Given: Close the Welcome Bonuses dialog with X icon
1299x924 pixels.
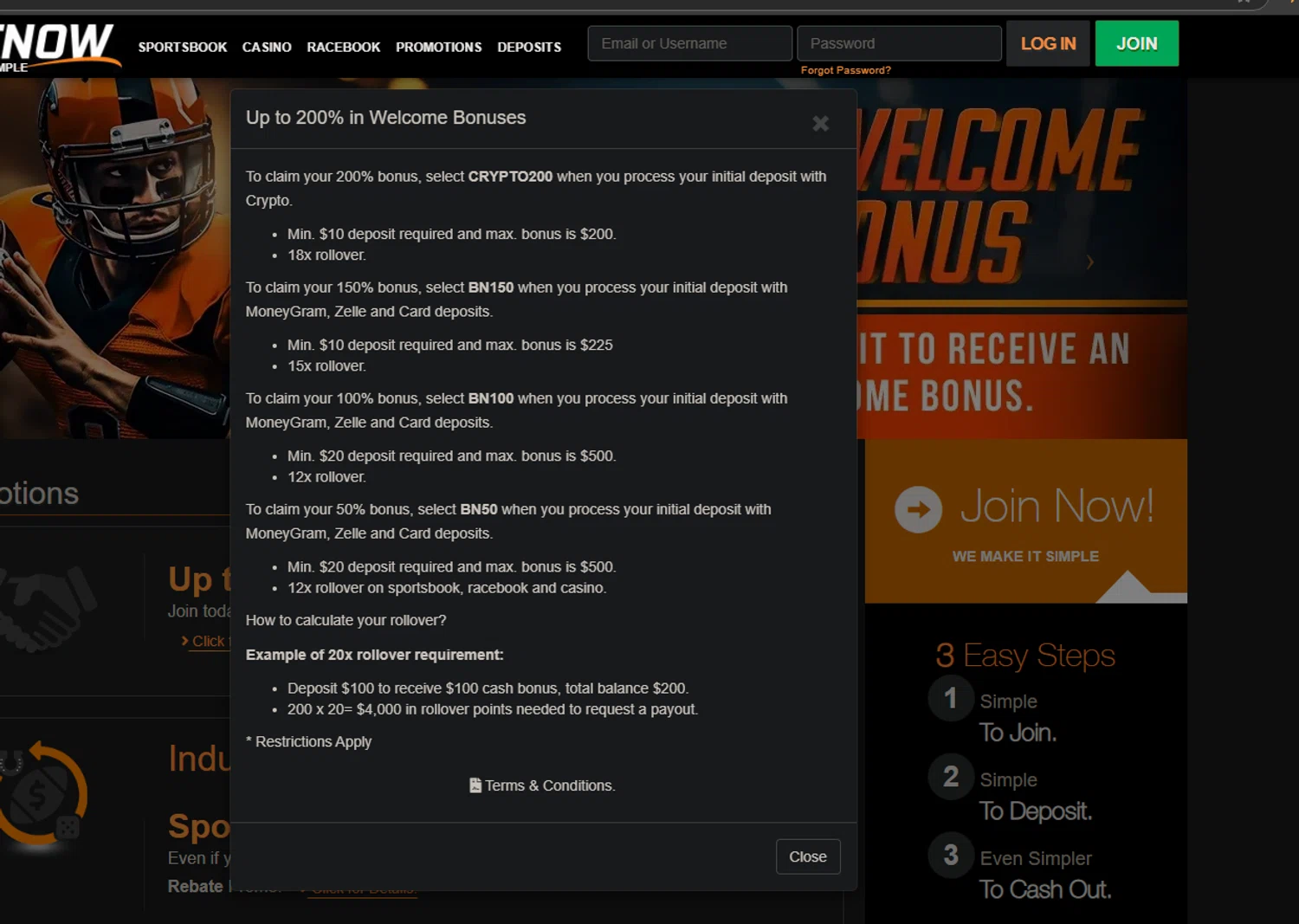Looking at the screenshot, I should click(x=820, y=124).
